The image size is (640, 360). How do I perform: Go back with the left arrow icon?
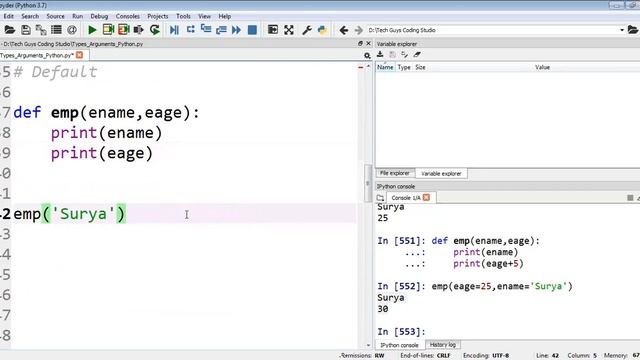pos(344,30)
